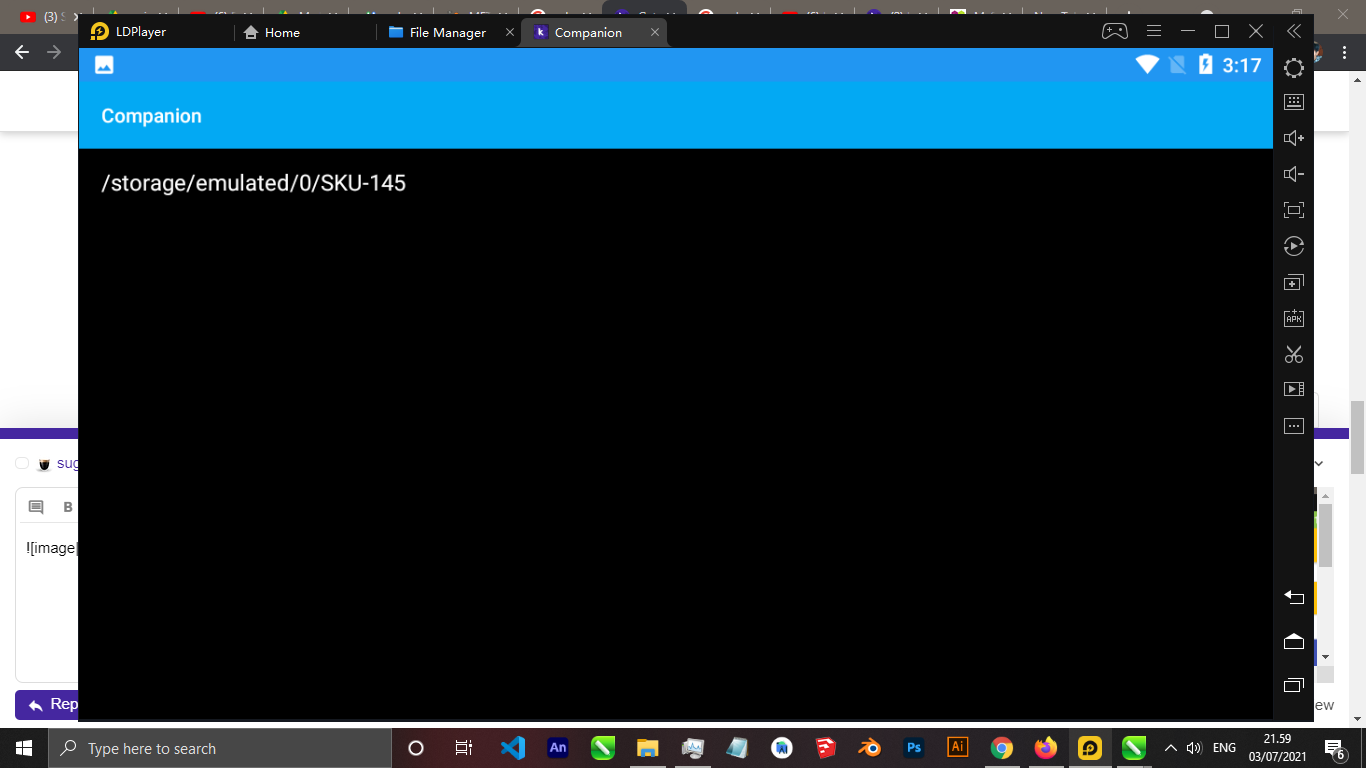The height and width of the screenshot is (768, 1366).
Task: Switch to the File Manager tab
Action: (x=437, y=32)
